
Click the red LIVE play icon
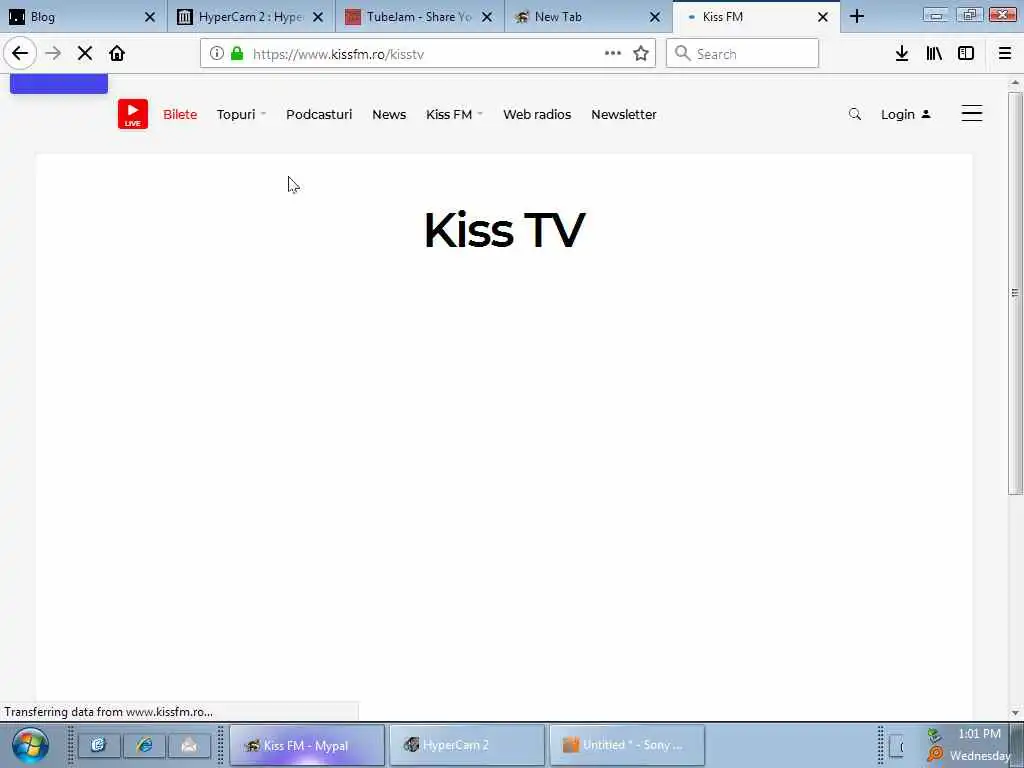(x=133, y=114)
